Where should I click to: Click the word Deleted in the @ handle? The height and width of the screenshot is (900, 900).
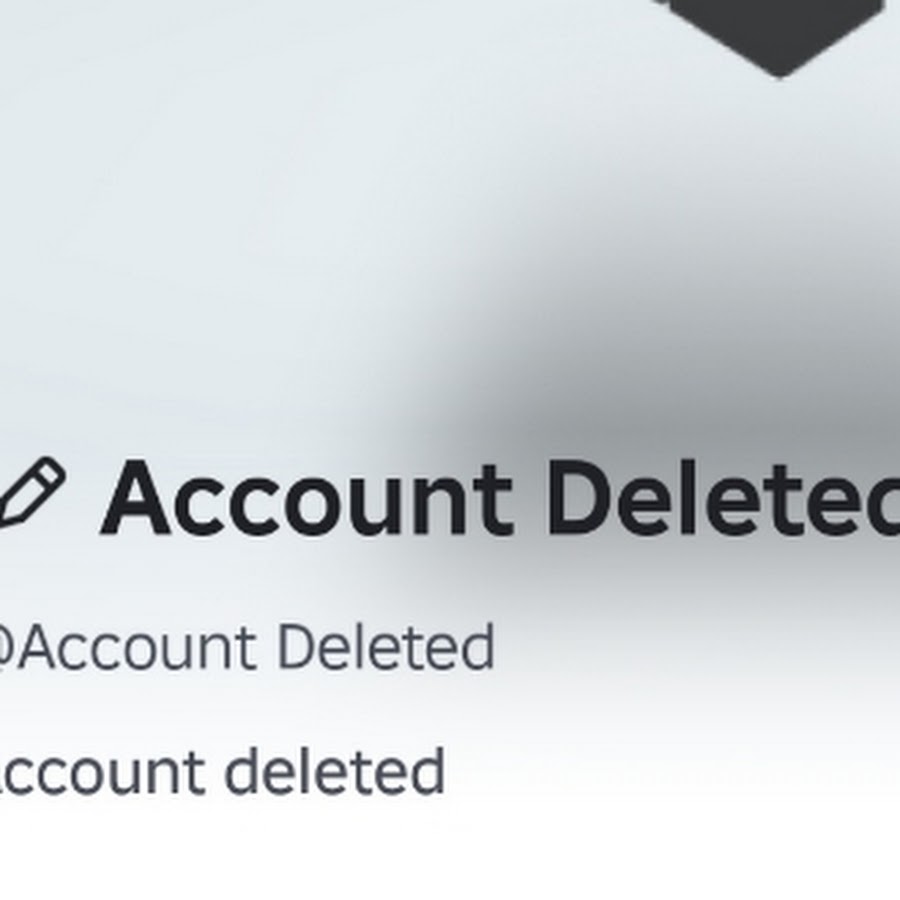[x=386, y=647]
